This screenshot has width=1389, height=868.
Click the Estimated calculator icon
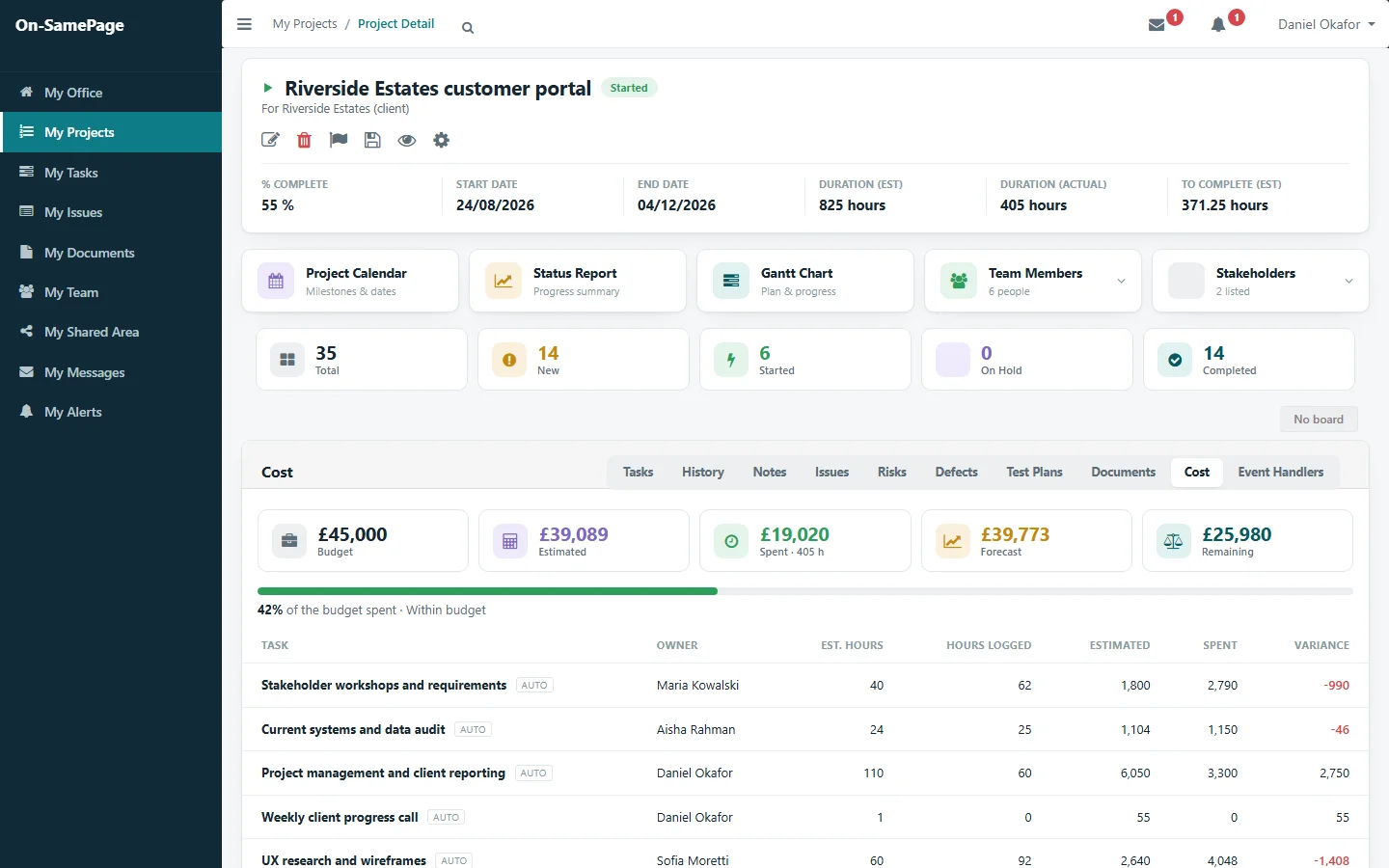[510, 541]
